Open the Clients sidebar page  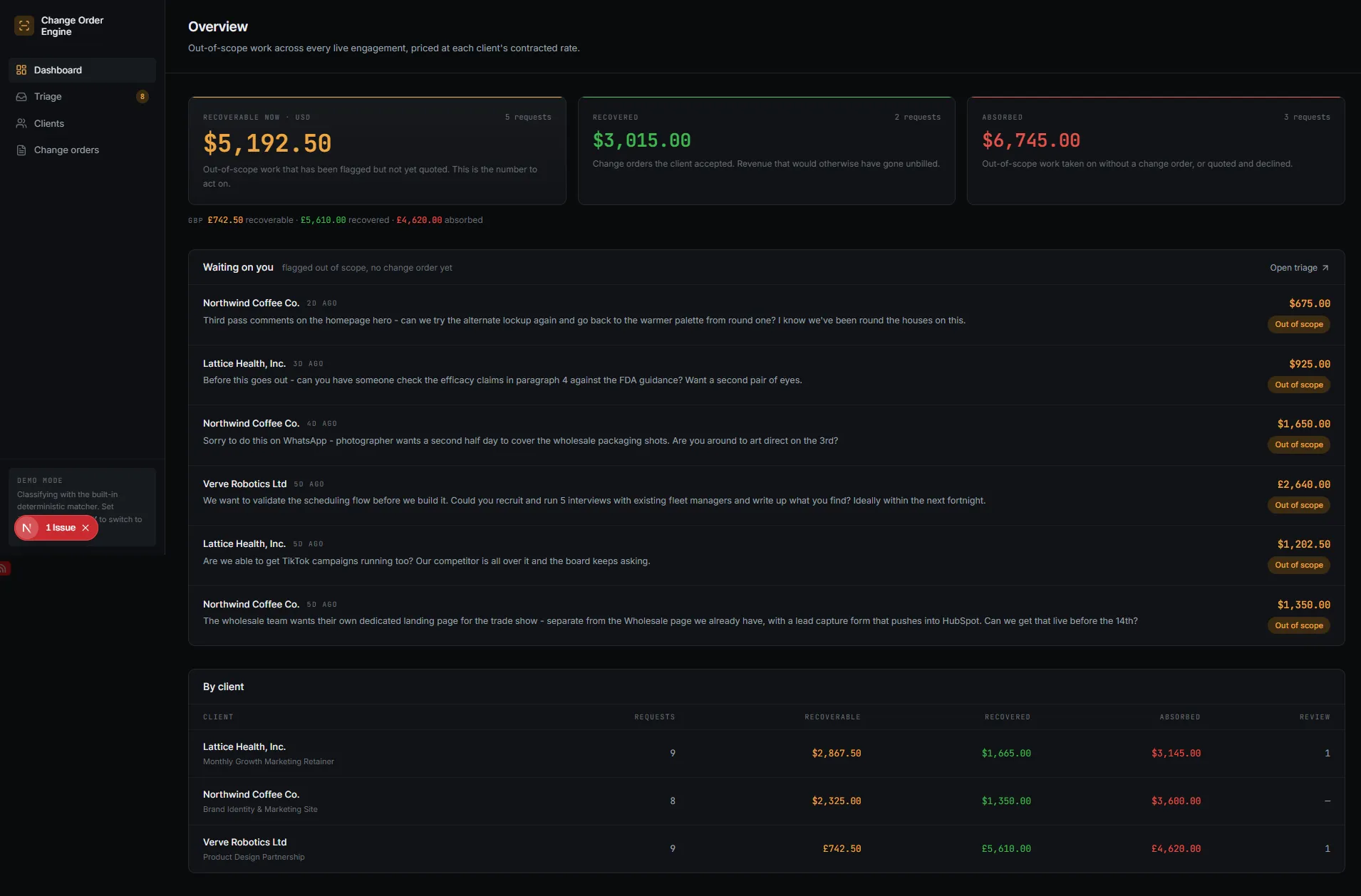click(x=82, y=123)
